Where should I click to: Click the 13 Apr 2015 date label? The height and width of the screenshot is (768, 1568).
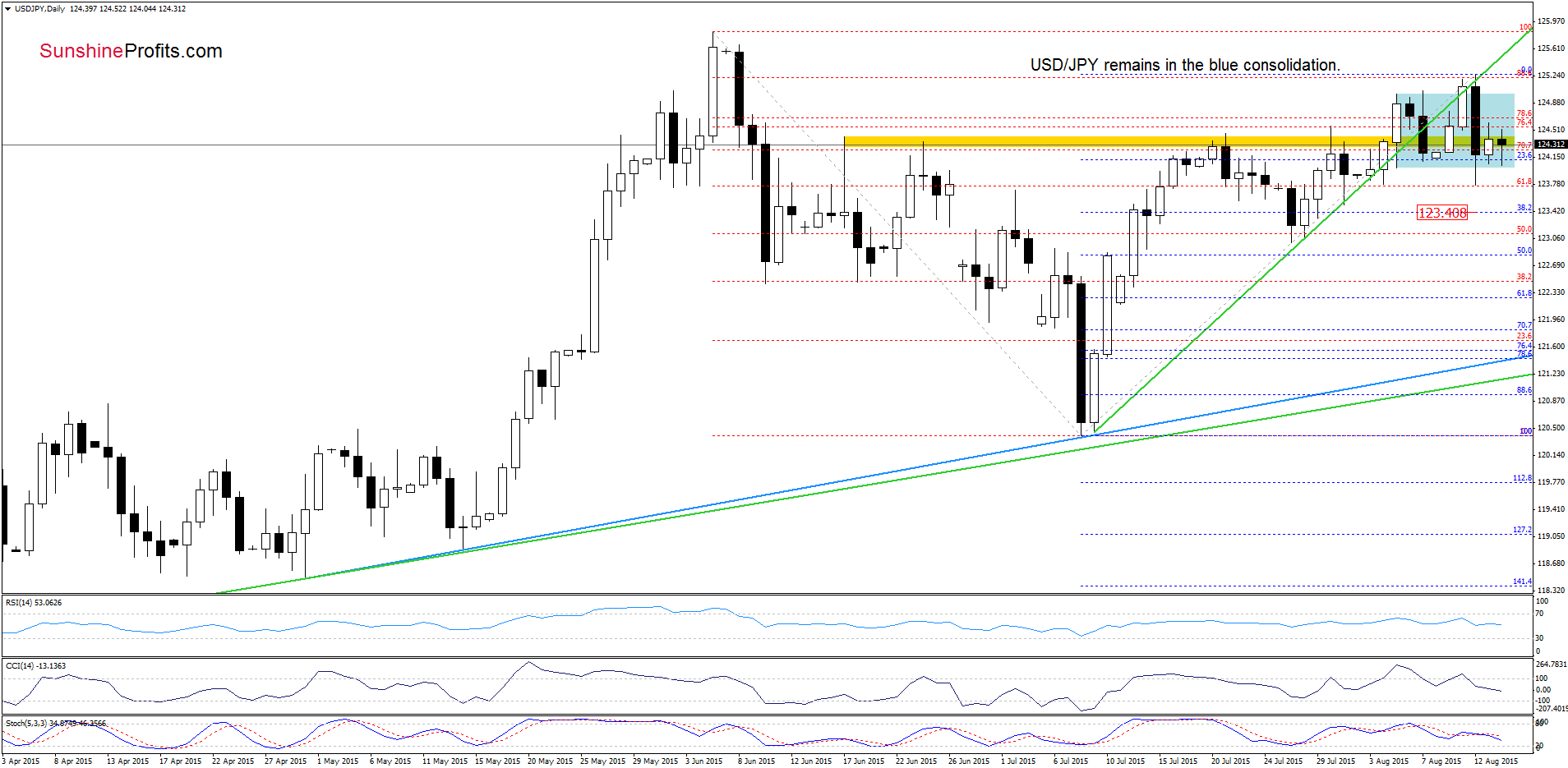(127, 761)
